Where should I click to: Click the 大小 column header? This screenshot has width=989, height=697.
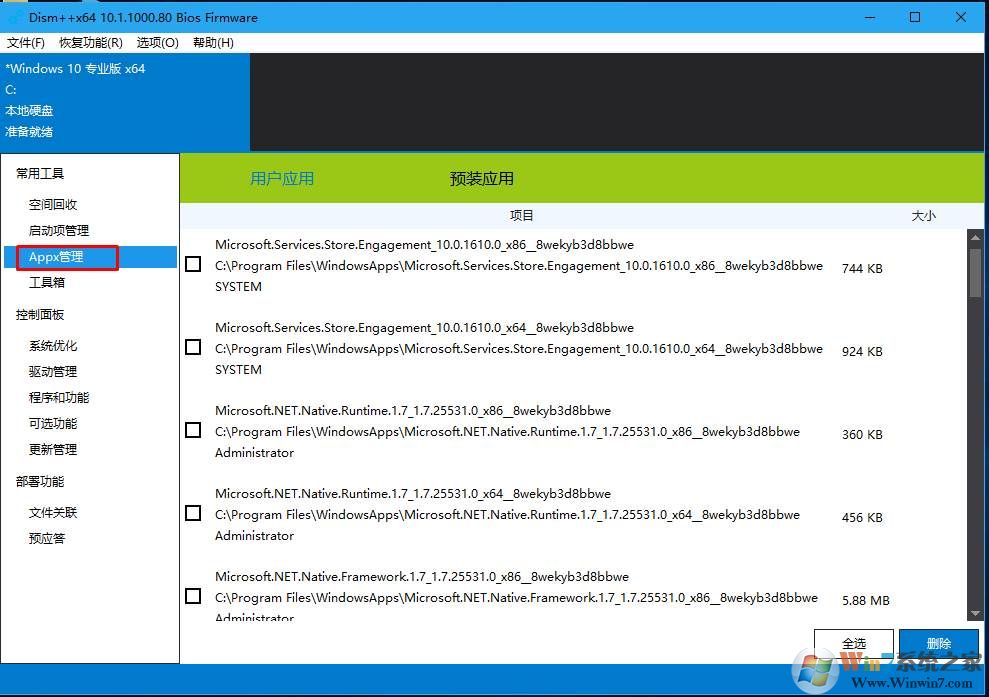point(923,216)
